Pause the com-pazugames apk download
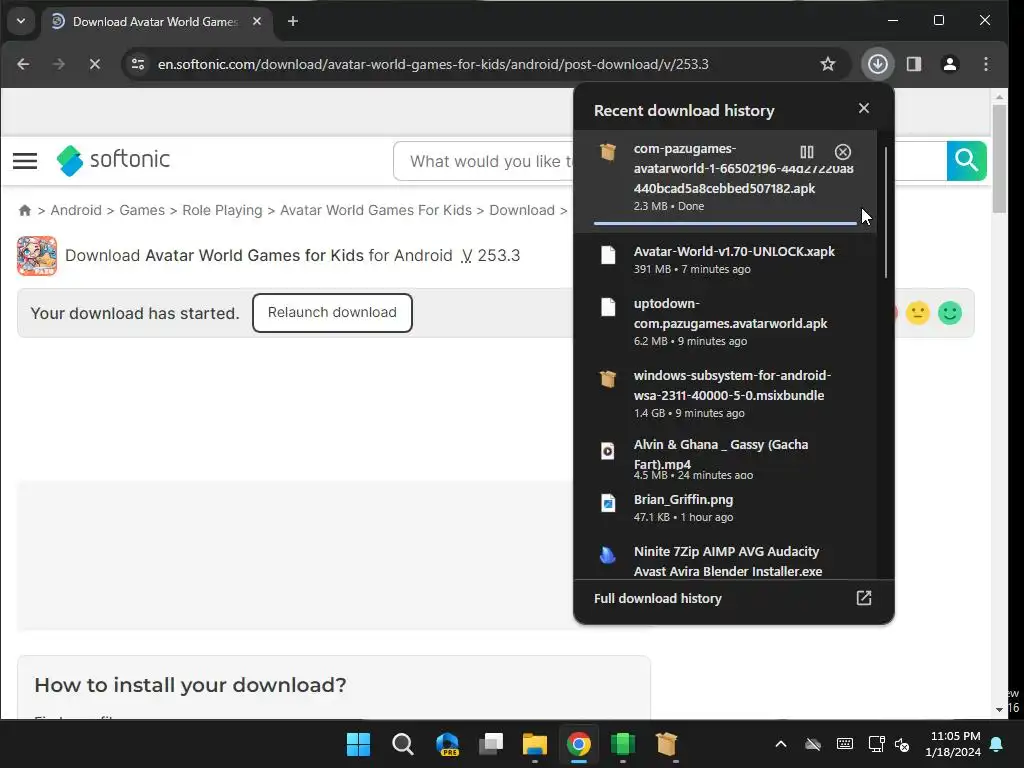The width and height of the screenshot is (1024, 768). click(x=807, y=152)
